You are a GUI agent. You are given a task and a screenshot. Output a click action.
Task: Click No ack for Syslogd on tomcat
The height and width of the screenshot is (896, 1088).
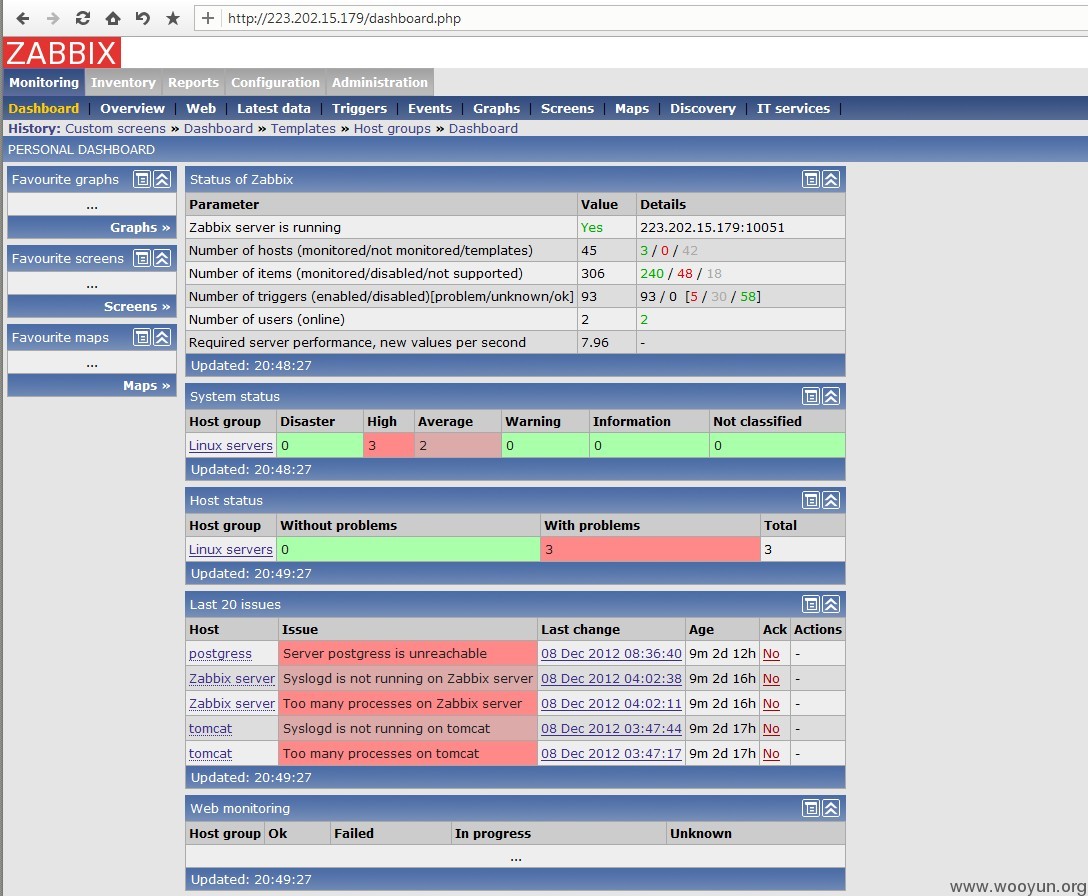[771, 729]
